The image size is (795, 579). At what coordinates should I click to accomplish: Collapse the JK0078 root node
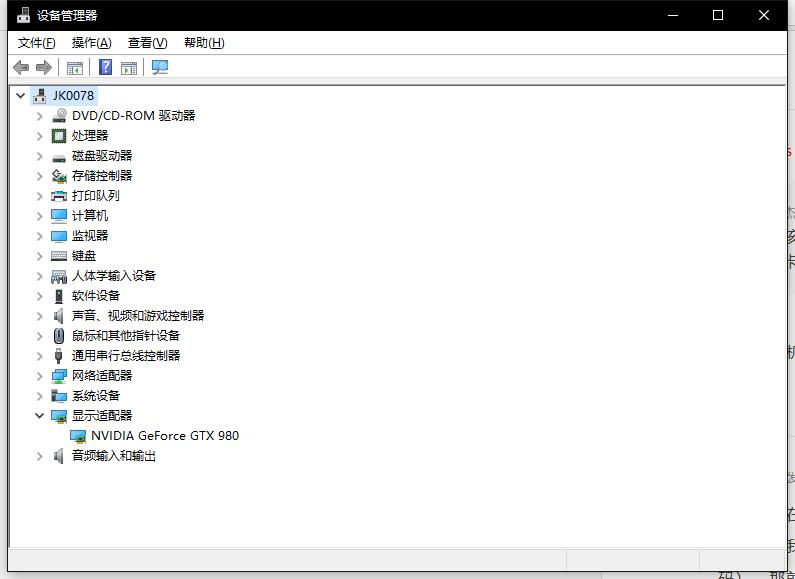pos(21,95)
